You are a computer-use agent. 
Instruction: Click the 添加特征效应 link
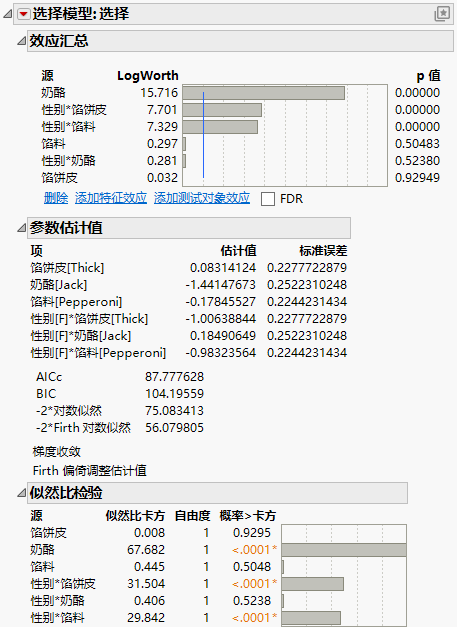[111, 198]
